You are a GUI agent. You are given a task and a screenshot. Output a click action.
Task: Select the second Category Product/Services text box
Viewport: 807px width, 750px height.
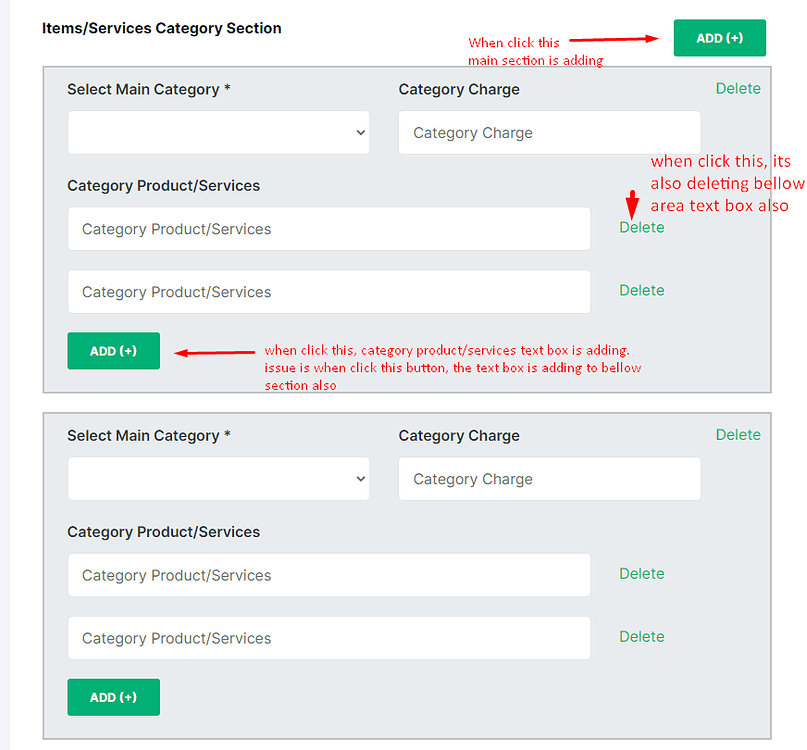(x=330, y=291)
